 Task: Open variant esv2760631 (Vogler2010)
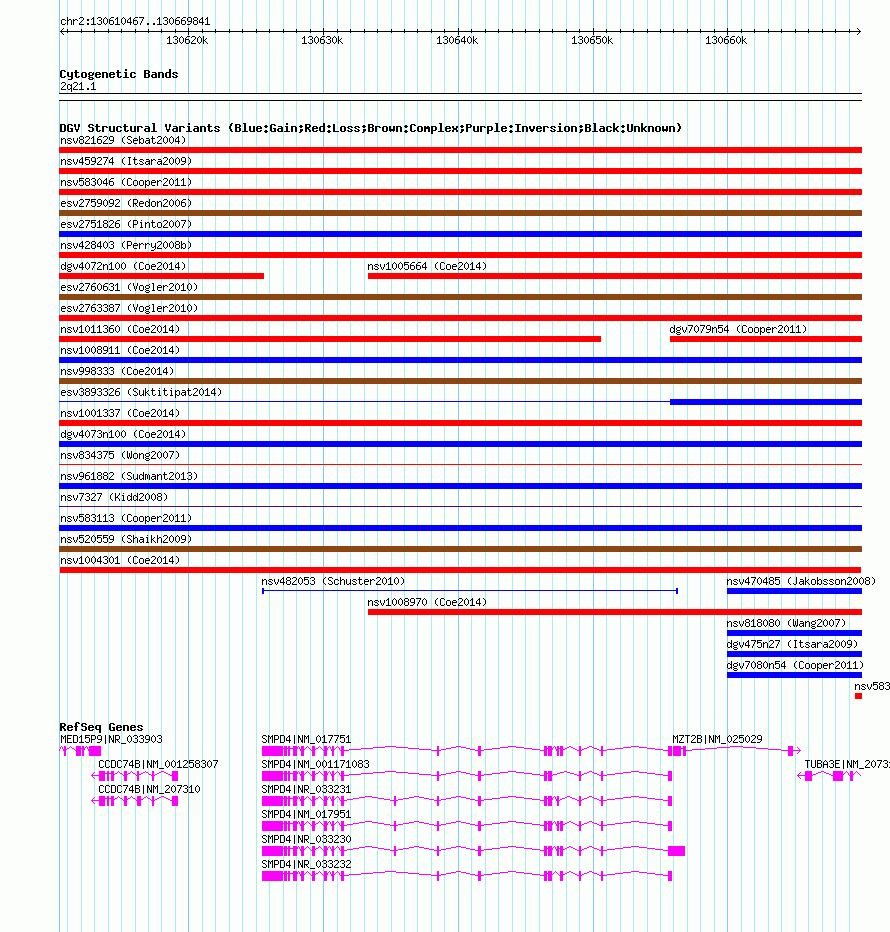pyautogui.click(x=461, y=297)
